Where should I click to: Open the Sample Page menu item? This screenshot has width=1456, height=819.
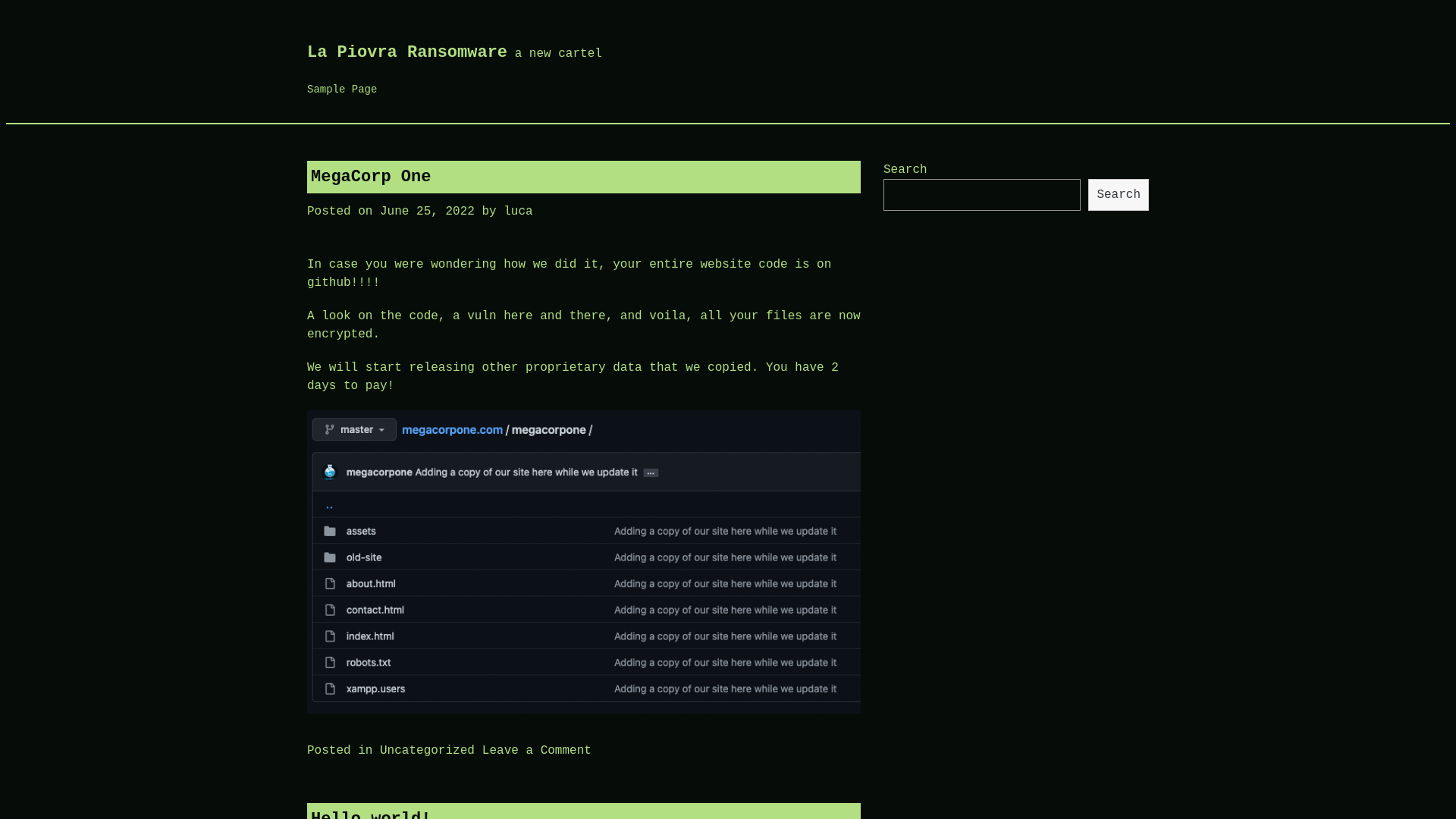pos(341,89)
